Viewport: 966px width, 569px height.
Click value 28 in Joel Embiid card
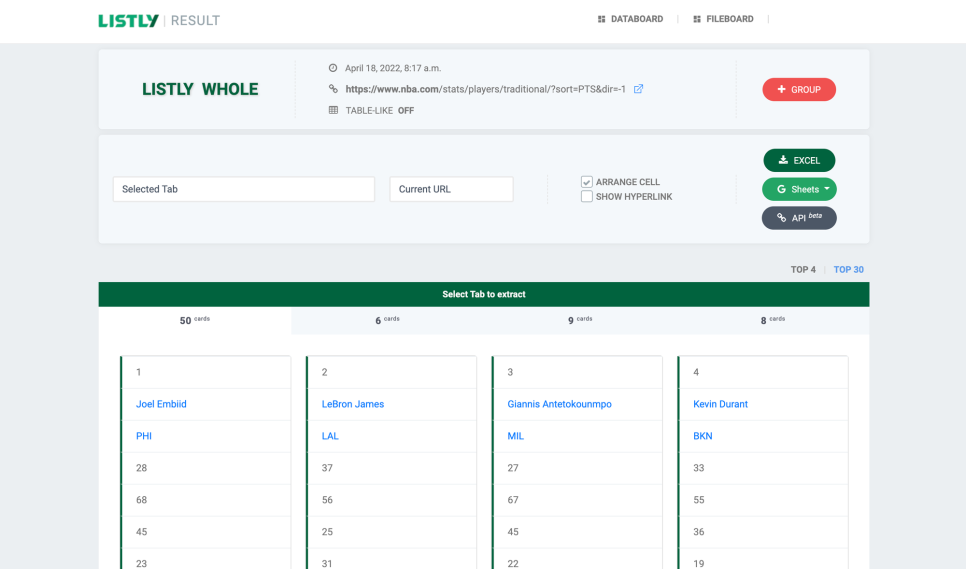[141, 468]
